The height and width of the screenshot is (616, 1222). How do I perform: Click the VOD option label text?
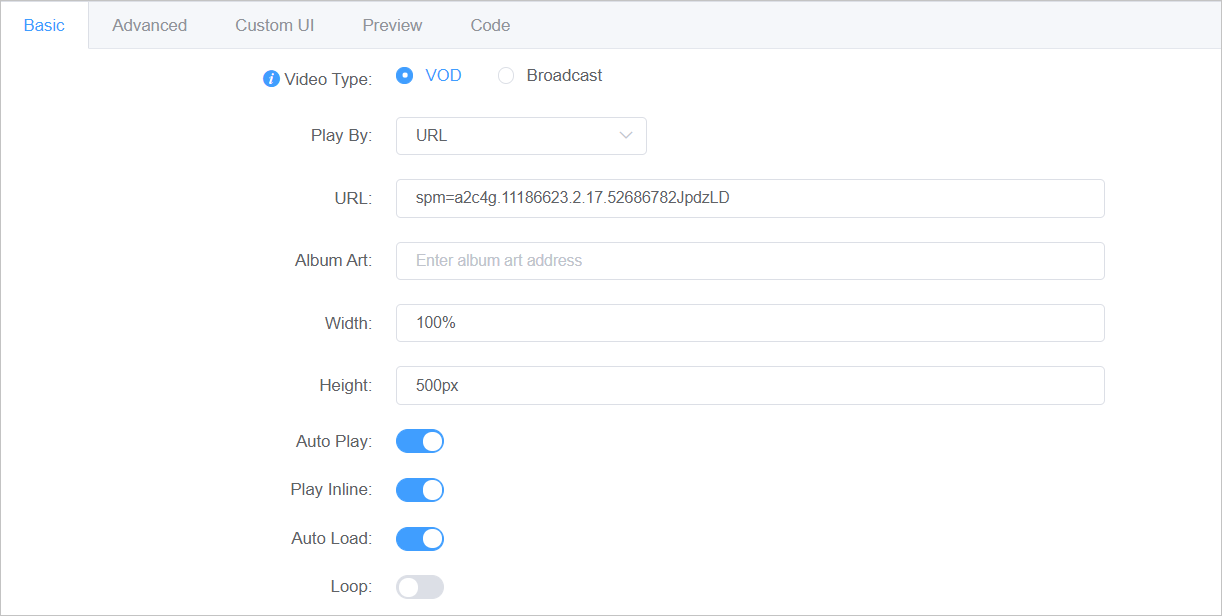click(443, 76)
